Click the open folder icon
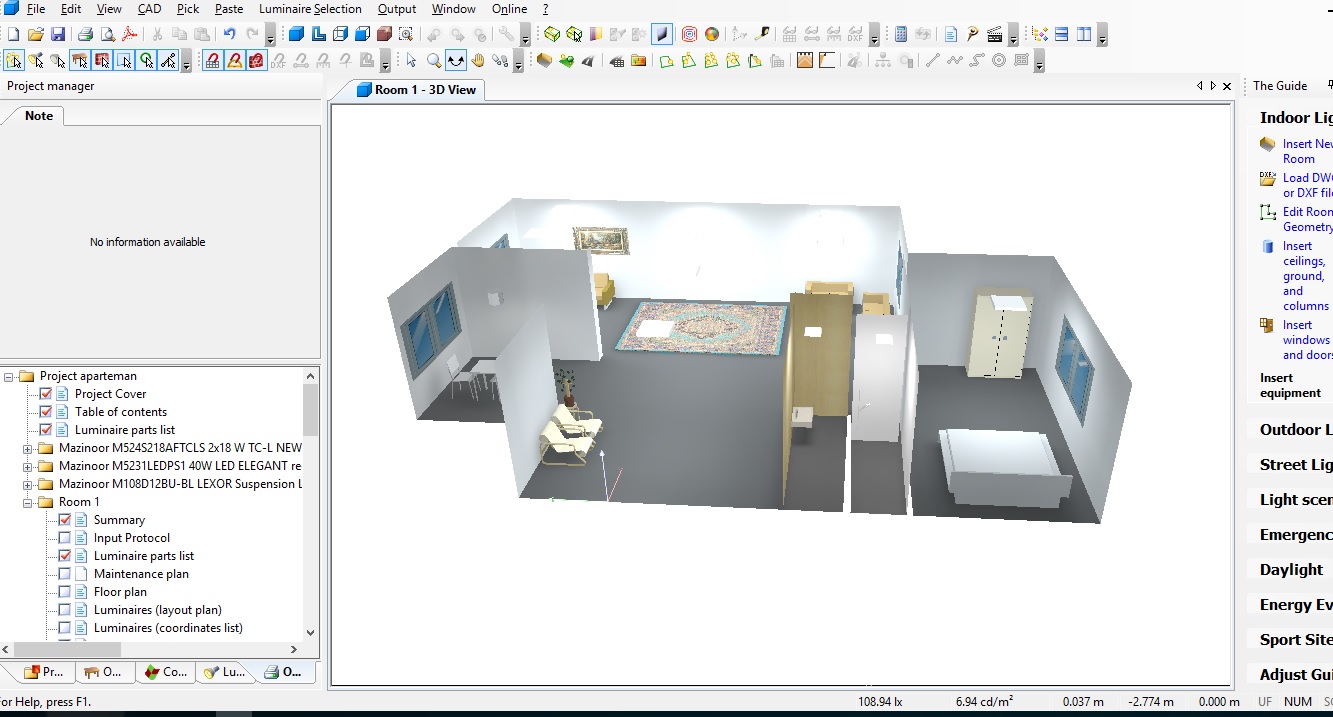The image size is (1333, 717). 35,34
